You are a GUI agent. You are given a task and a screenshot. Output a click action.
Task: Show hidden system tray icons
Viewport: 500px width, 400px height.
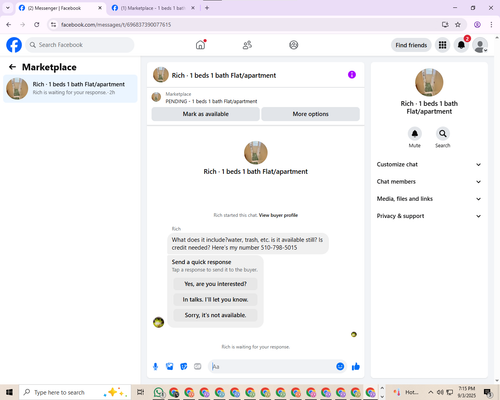[x=431, y=392]
